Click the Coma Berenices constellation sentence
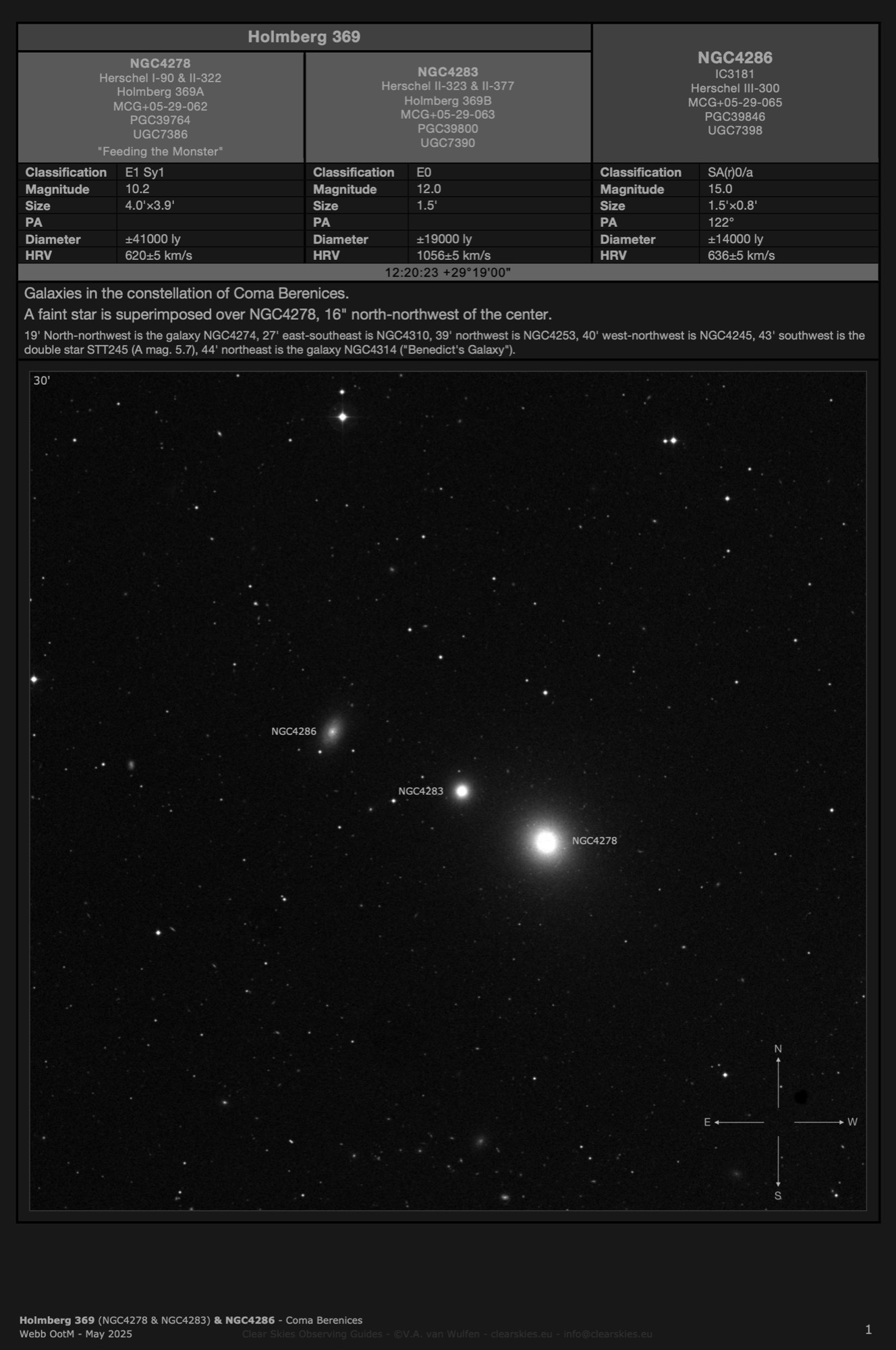Screen dimensions: 896x1350 [186, 294]
